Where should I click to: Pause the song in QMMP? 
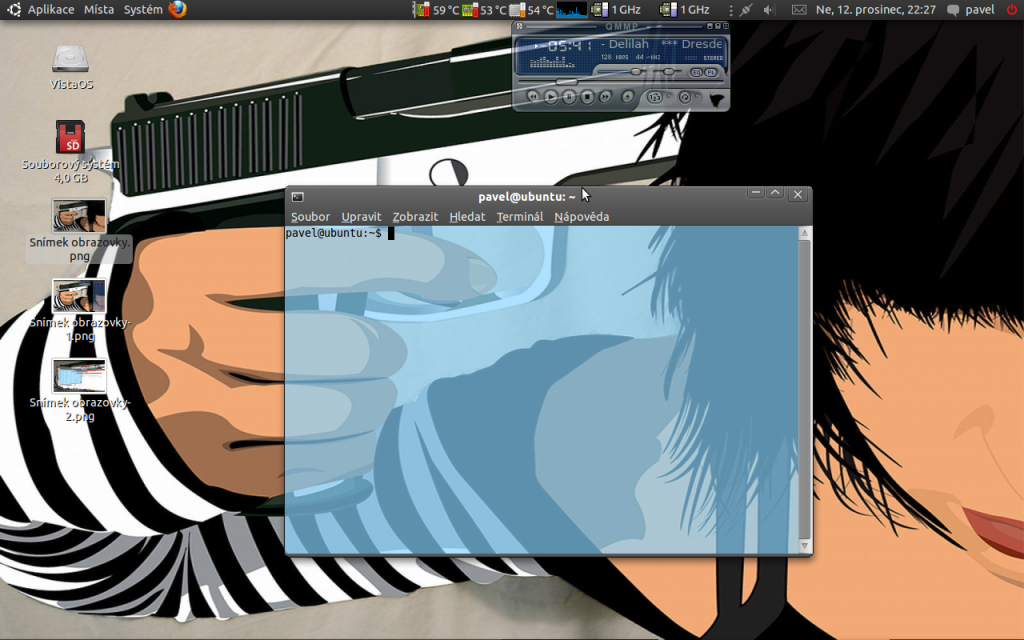click(x=569, y=97)
